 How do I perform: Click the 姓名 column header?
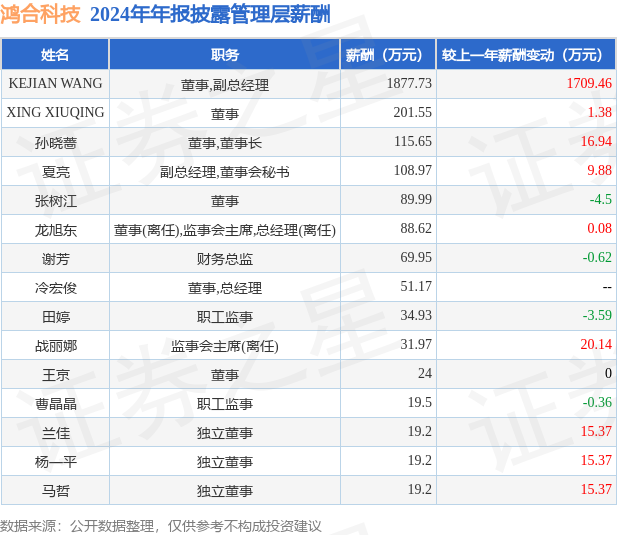[x=55, y=55]
